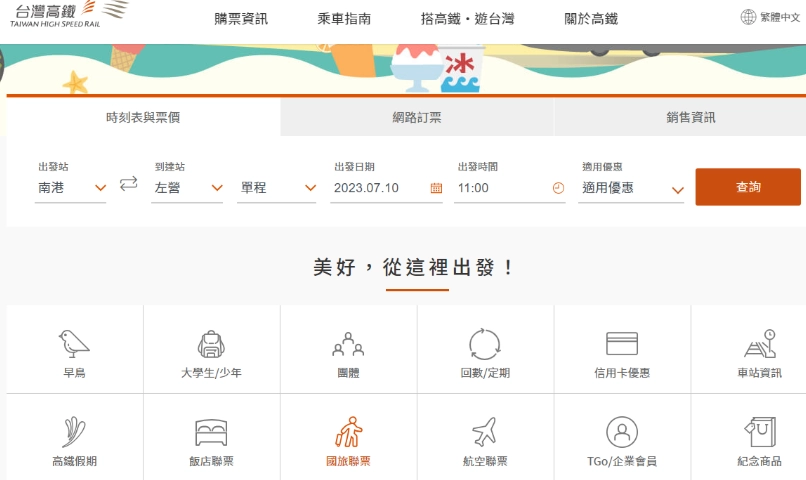Image resolution: width=806 pixels, height=480 pixels.
Task: Open the 大學生/少年 backpack icon
Action: point(211,344)
